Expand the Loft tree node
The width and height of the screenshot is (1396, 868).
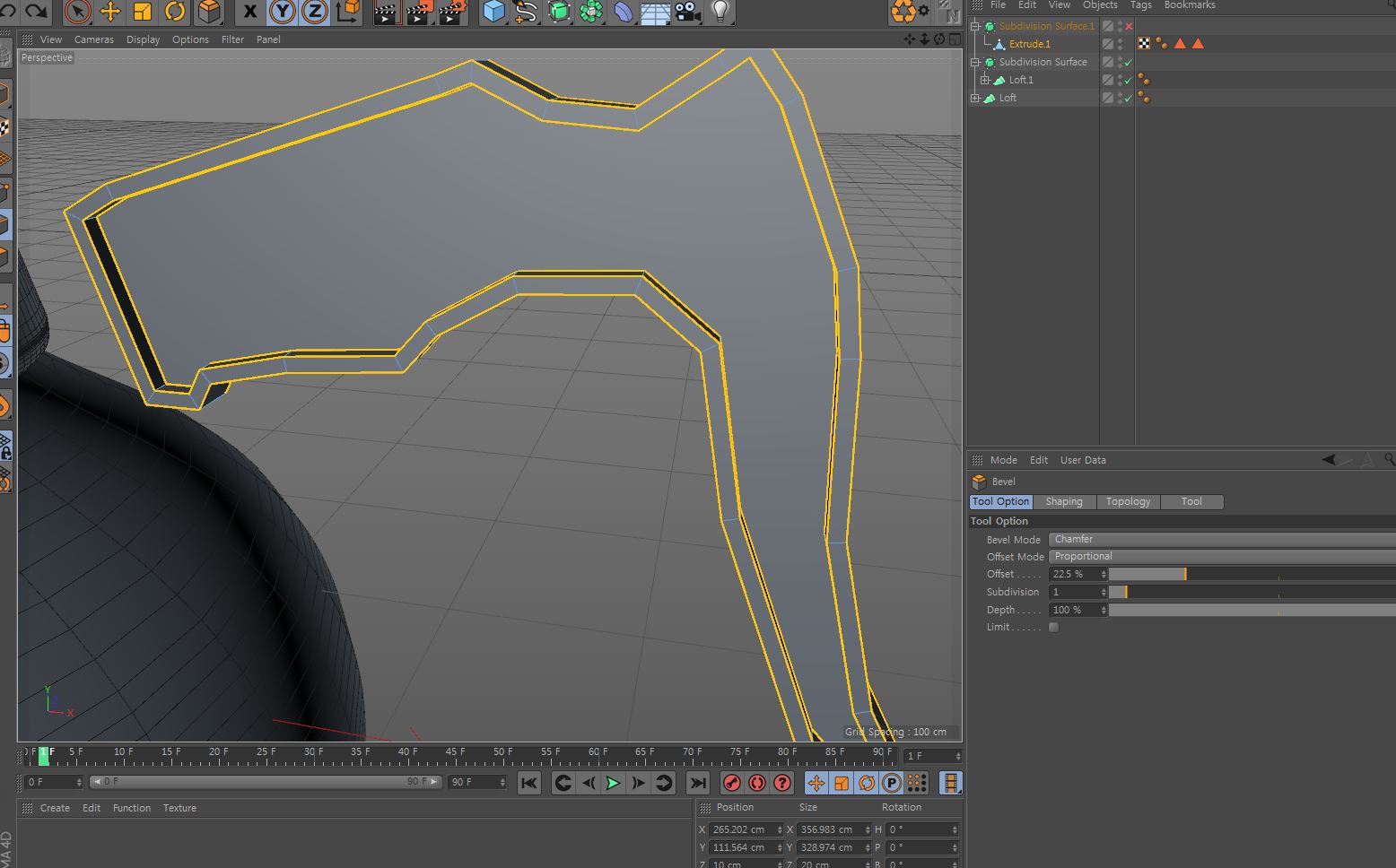click(975, 98)
